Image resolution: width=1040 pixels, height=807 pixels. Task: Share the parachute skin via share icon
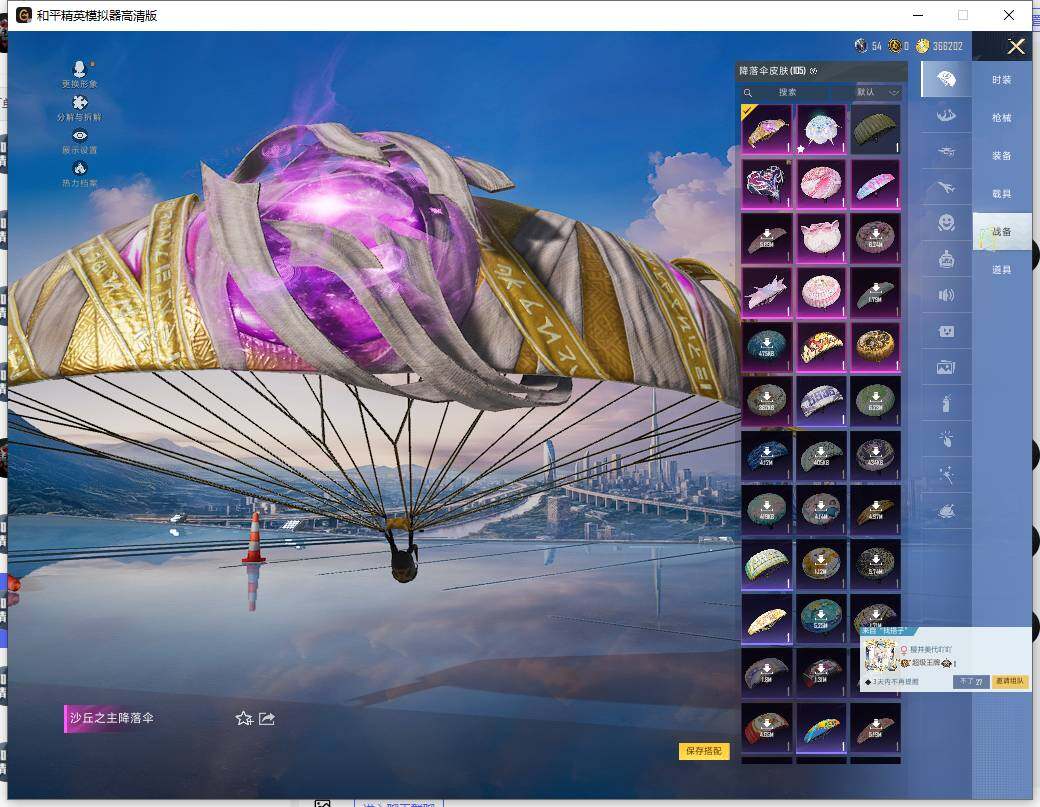pos(267,718)
